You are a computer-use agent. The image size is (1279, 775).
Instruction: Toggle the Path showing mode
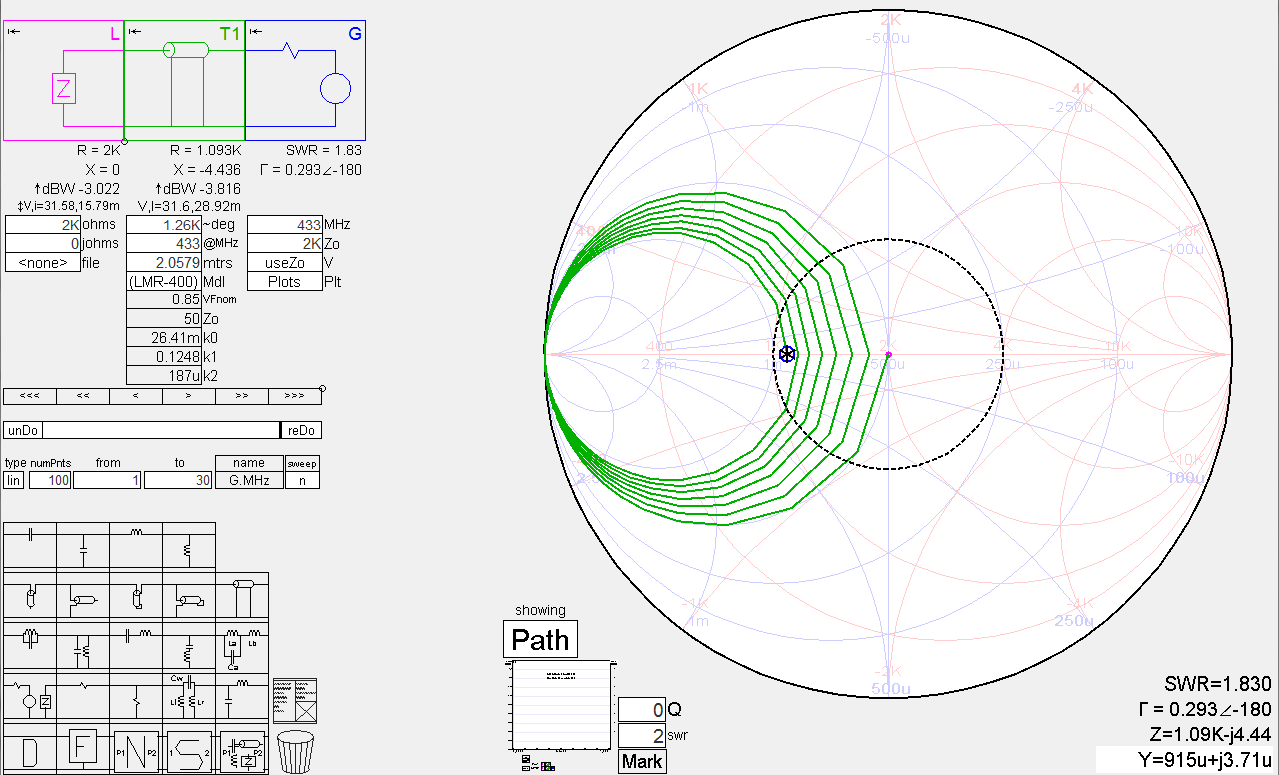click(540, 640)
